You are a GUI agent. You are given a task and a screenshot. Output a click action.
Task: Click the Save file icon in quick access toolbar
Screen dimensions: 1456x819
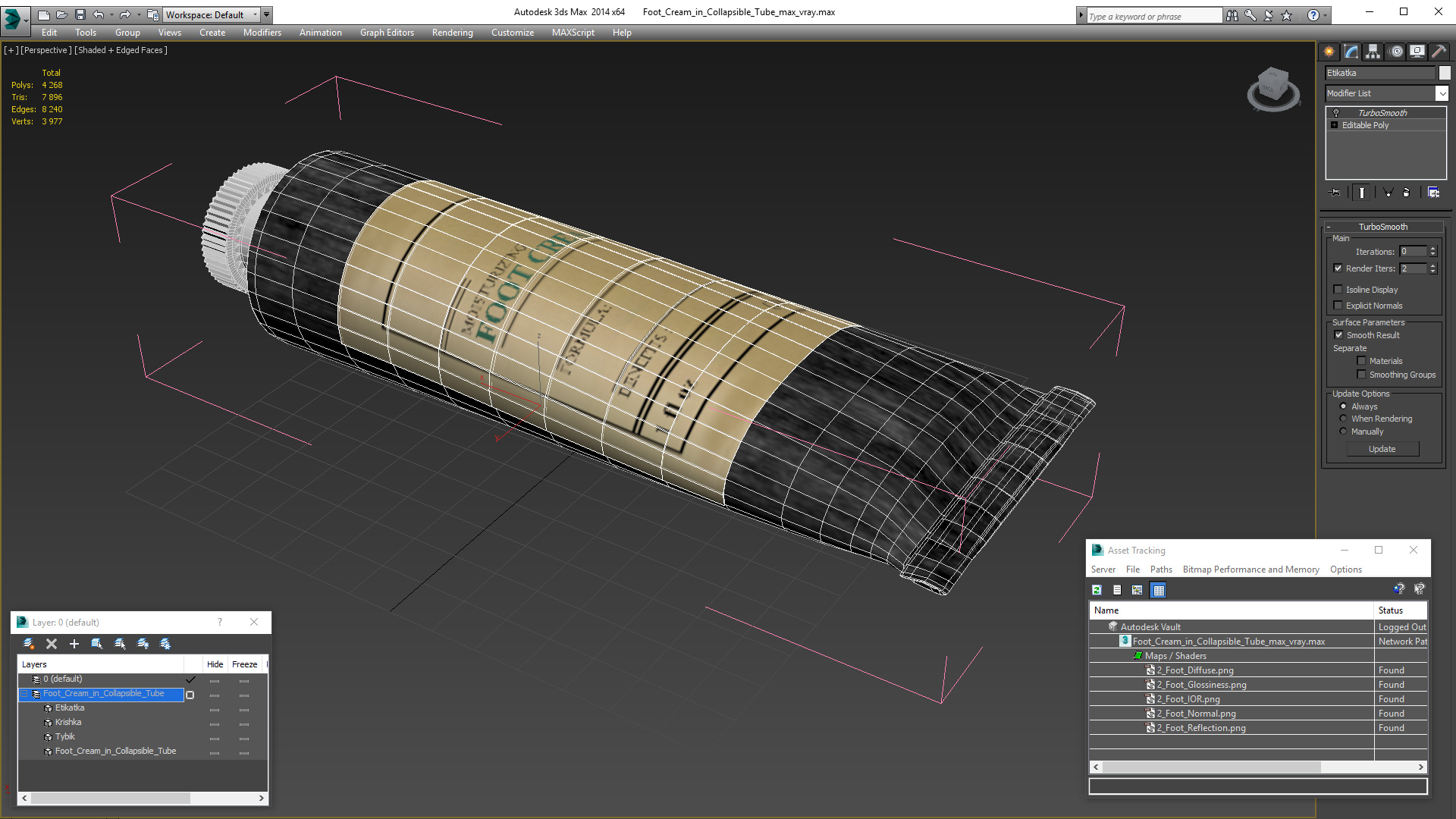[x=80, y=14]
